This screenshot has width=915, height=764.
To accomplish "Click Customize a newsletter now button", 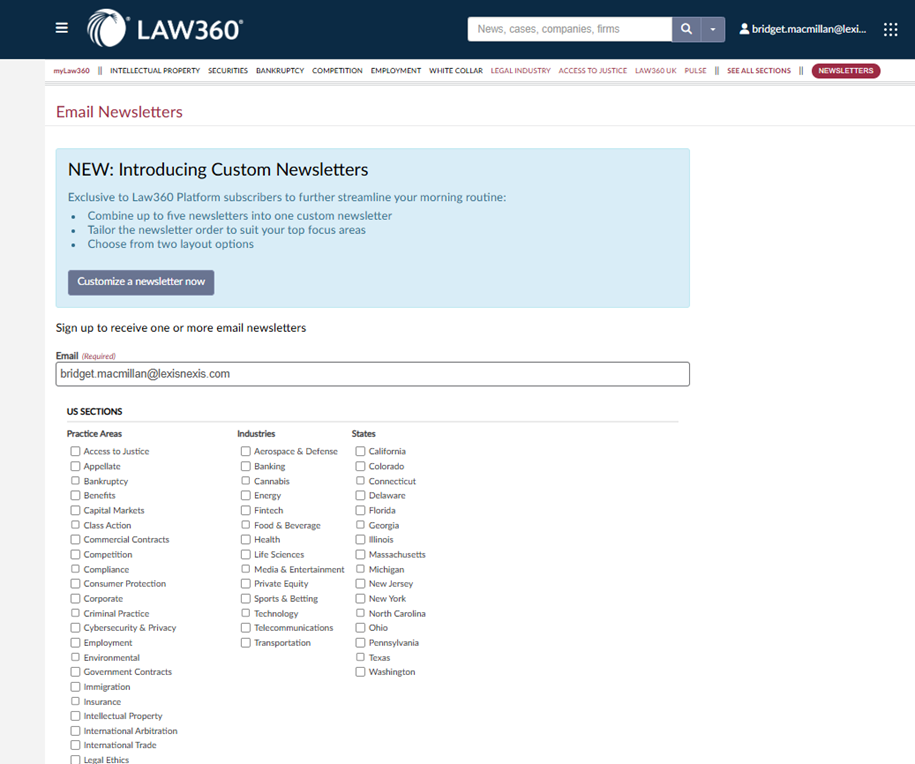I will coord(141,282).
